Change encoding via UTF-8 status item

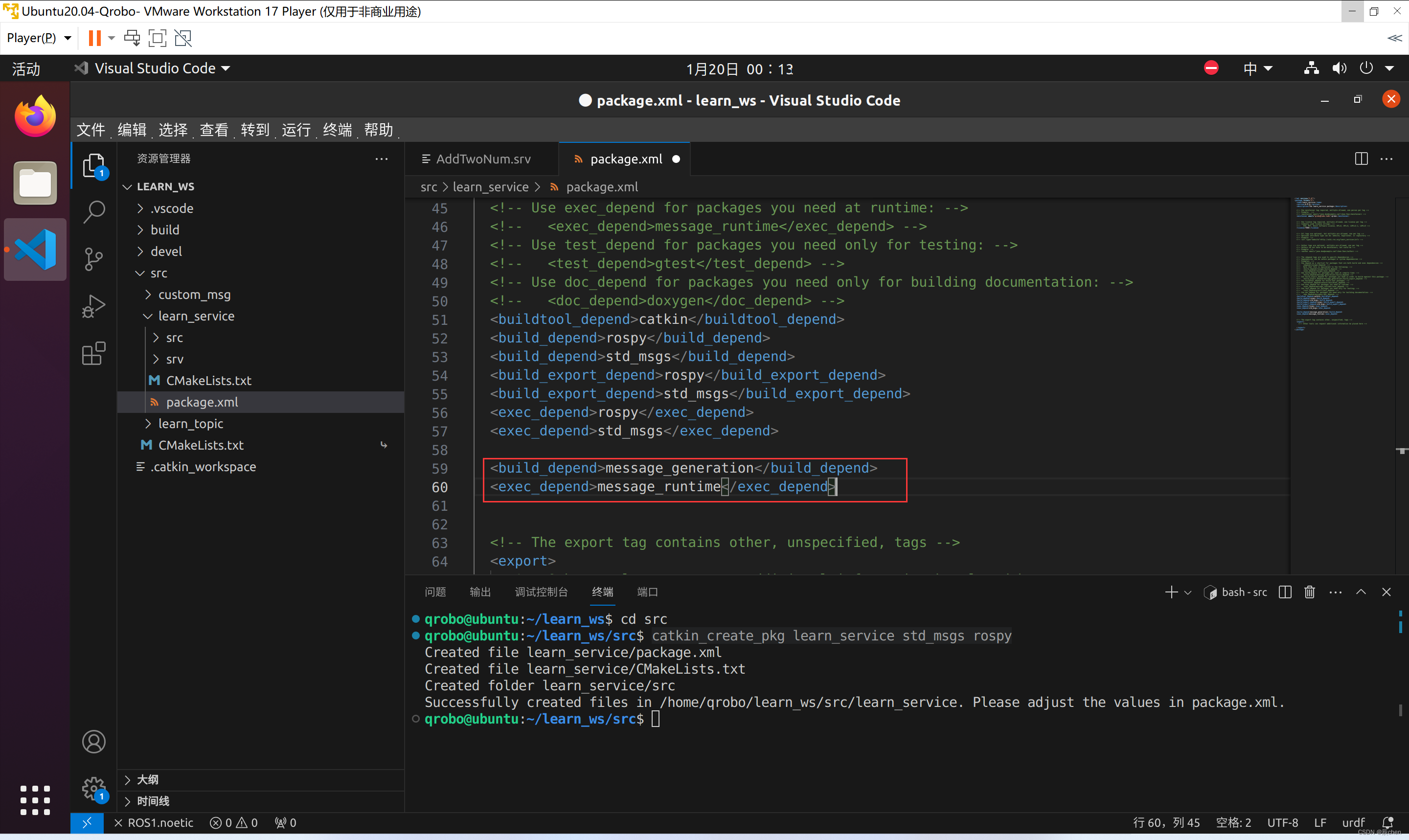click(x=1282, y=822)
